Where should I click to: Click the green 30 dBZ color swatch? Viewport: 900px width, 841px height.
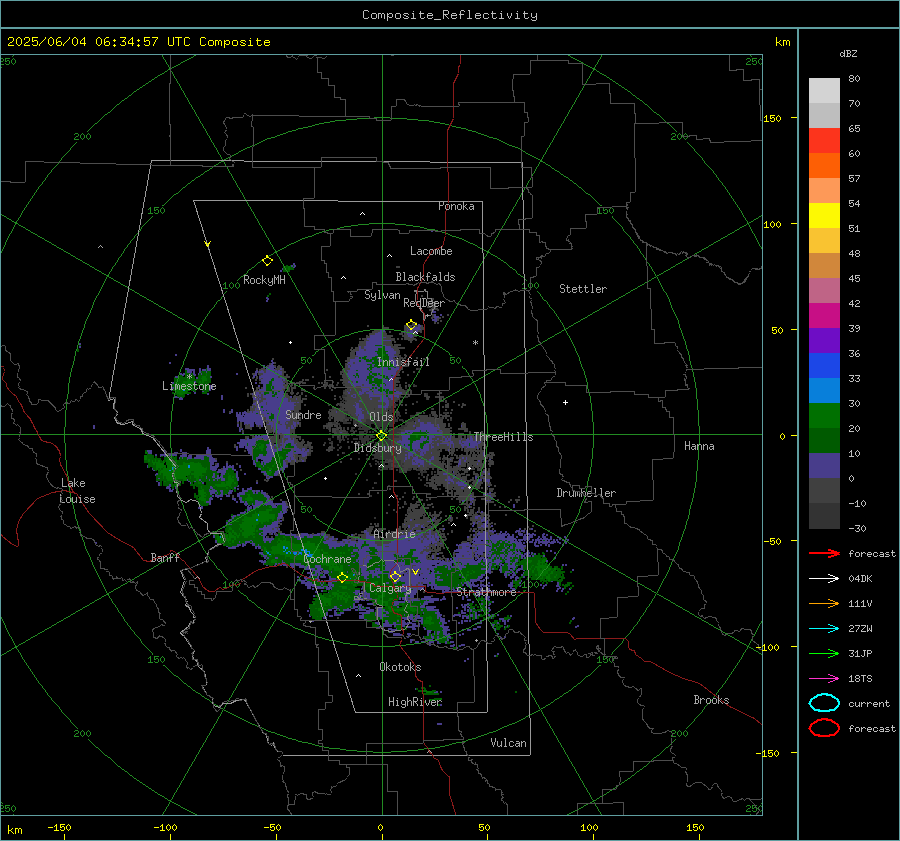click(824, 416)
